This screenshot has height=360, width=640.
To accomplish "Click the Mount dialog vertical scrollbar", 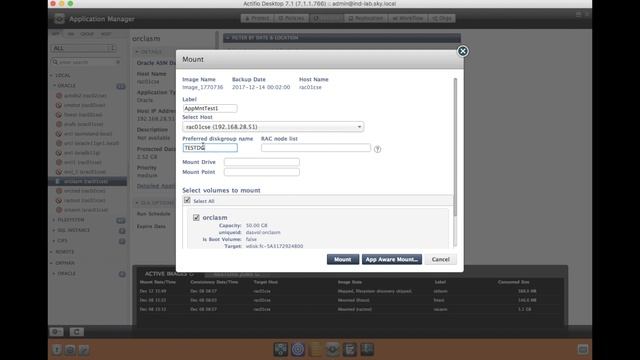I will (455, 147).
